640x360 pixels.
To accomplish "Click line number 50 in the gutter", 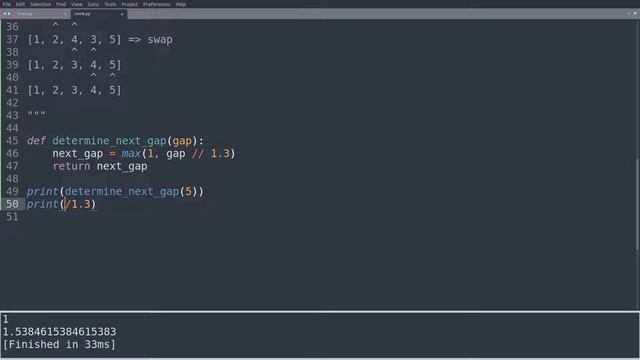I will coord(12,204).
